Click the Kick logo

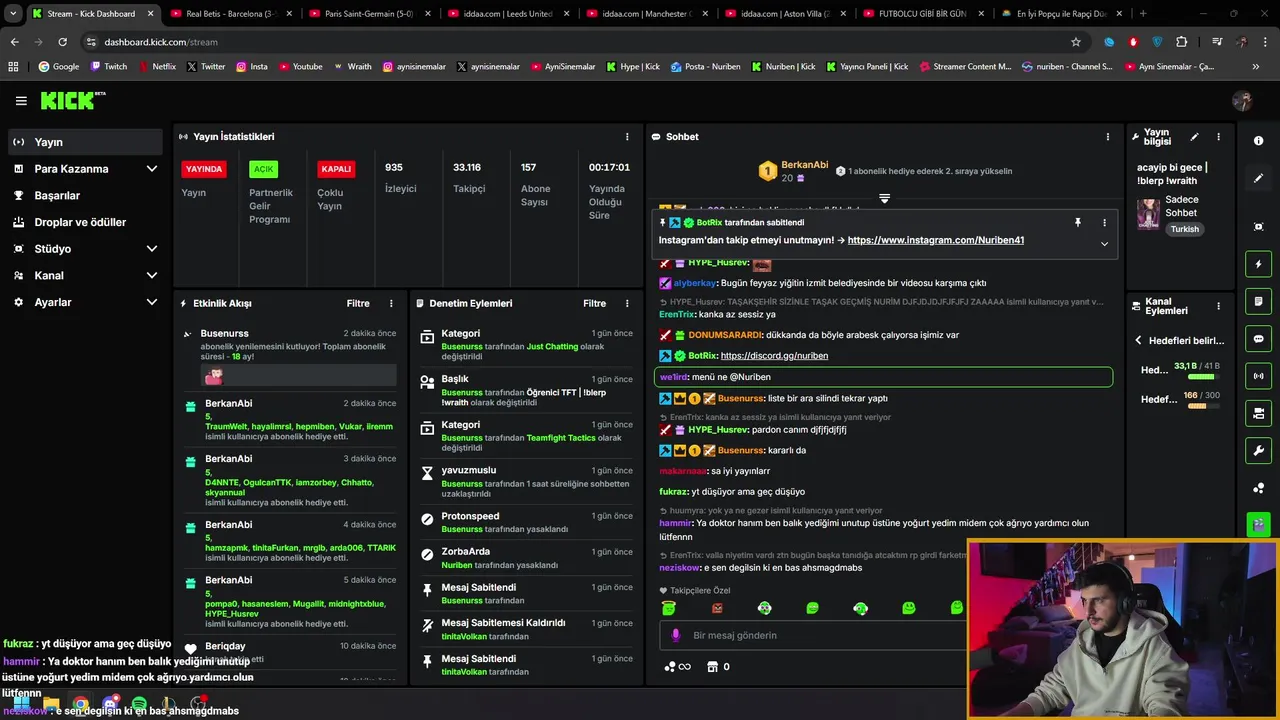pyautogui.click(x=72, y=100)
